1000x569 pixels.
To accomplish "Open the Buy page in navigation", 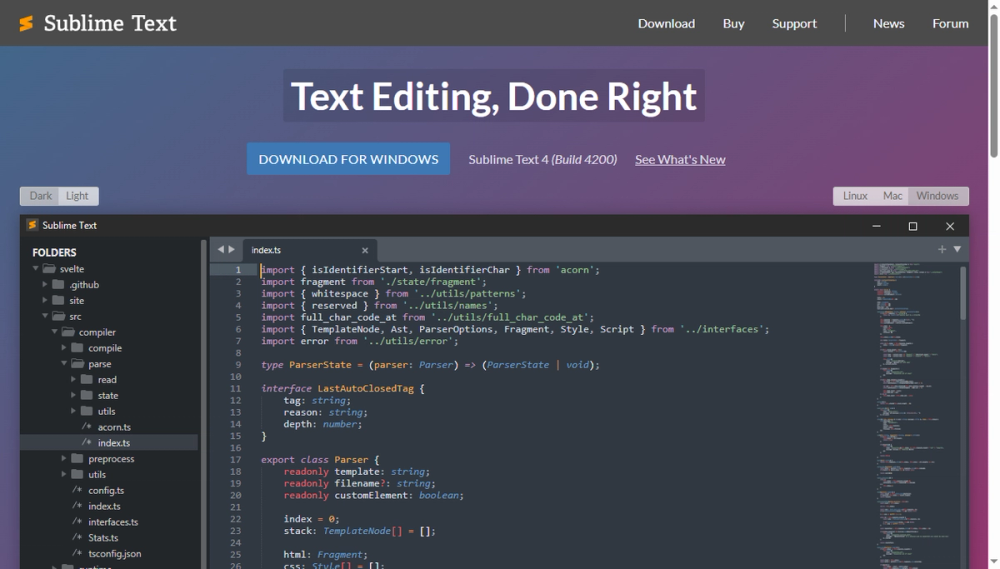I will point(733,24).
